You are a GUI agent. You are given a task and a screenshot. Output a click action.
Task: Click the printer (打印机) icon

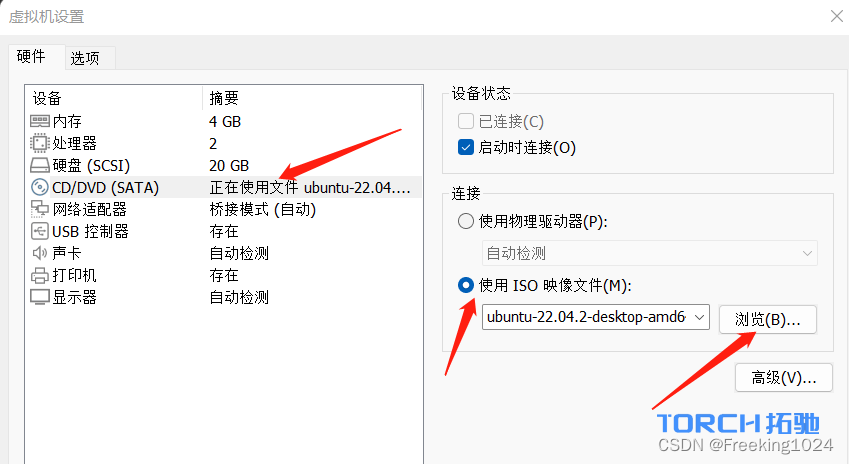[x=40, y=275]
